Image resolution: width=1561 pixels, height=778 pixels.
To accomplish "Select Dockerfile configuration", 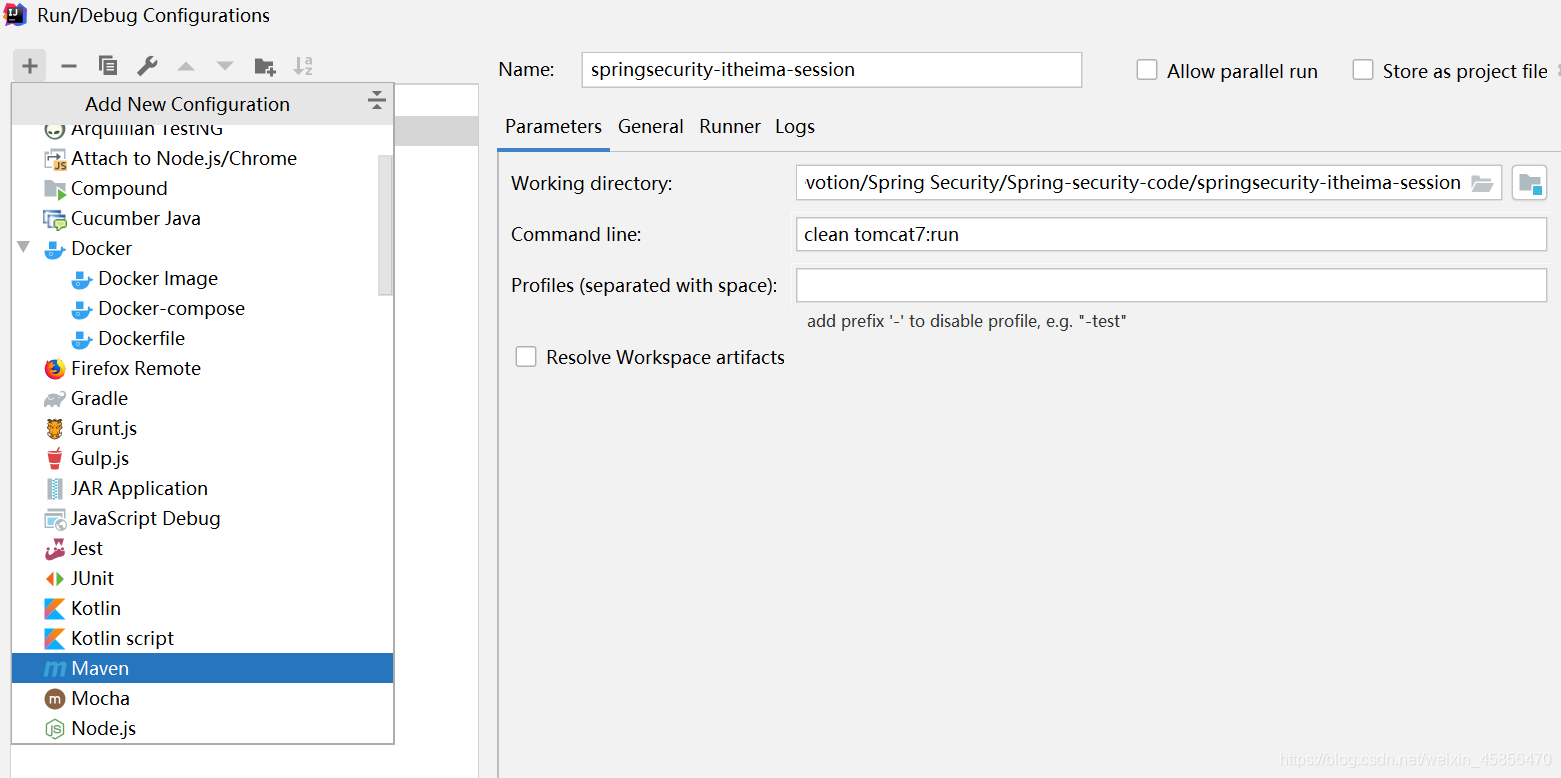I will 202,338.
